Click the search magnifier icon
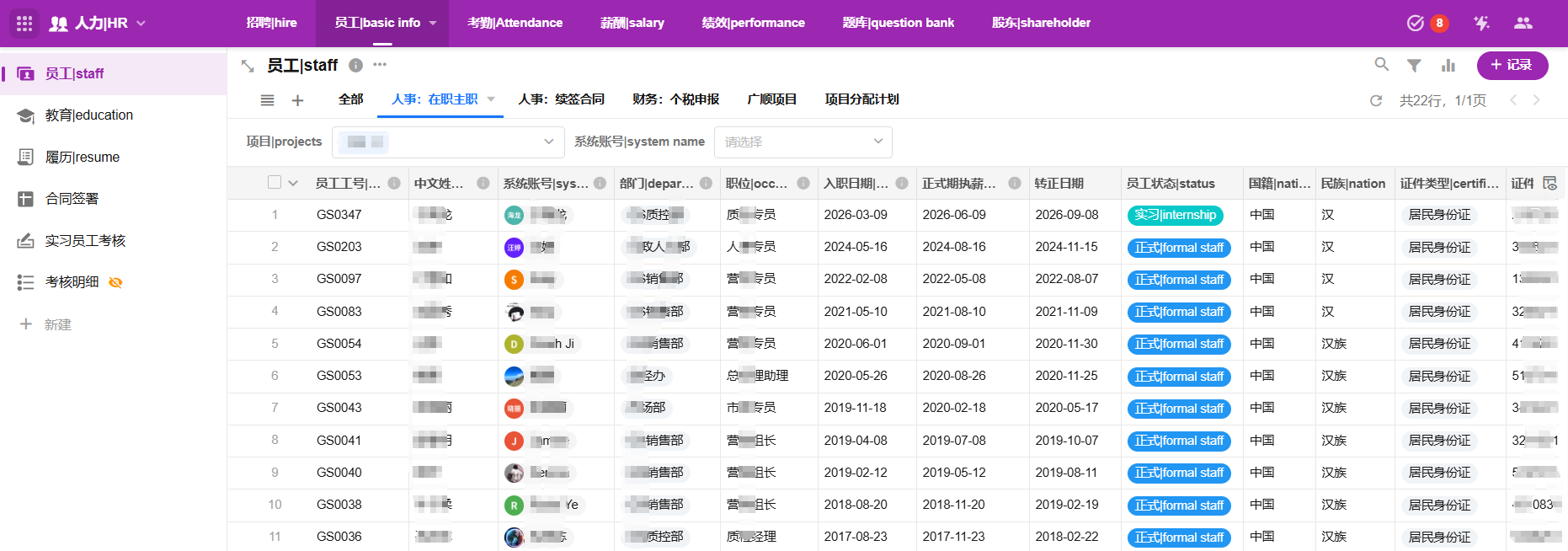The width and height of the screenshot is (1568, 551). (x=1382, y=64)
